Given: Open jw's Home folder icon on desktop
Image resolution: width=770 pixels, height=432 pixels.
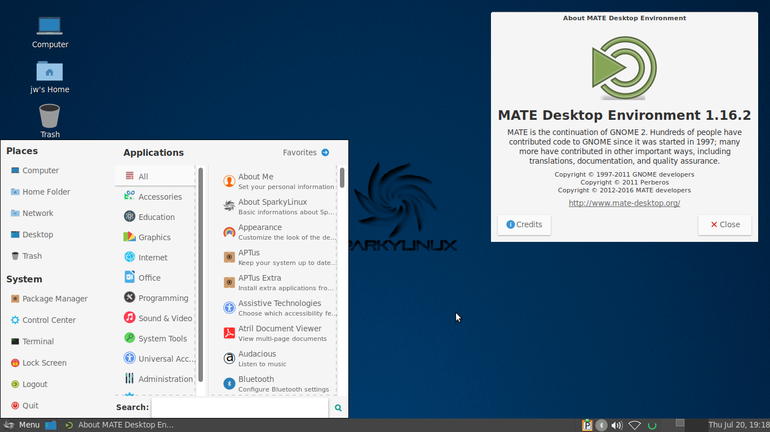Looking at the screenshot, I should pos(50,77).
